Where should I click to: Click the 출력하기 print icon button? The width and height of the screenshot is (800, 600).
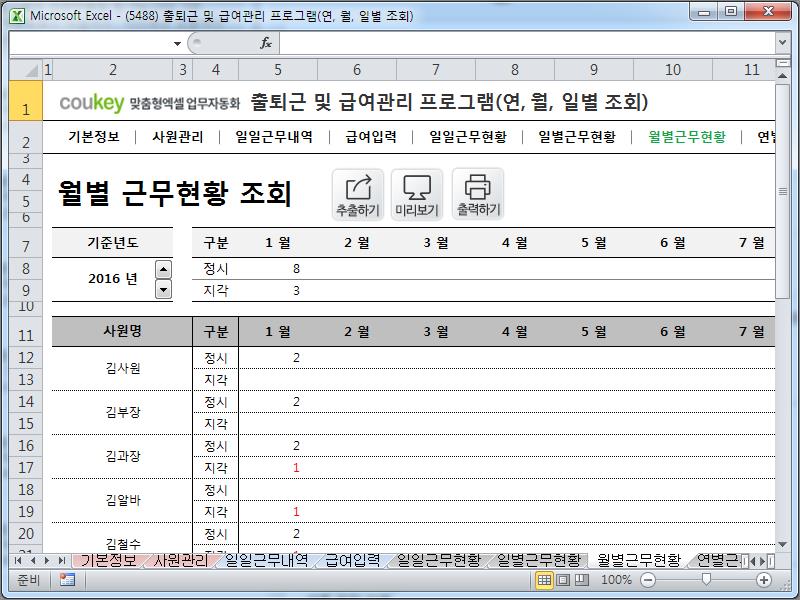(x=478, y=195)
